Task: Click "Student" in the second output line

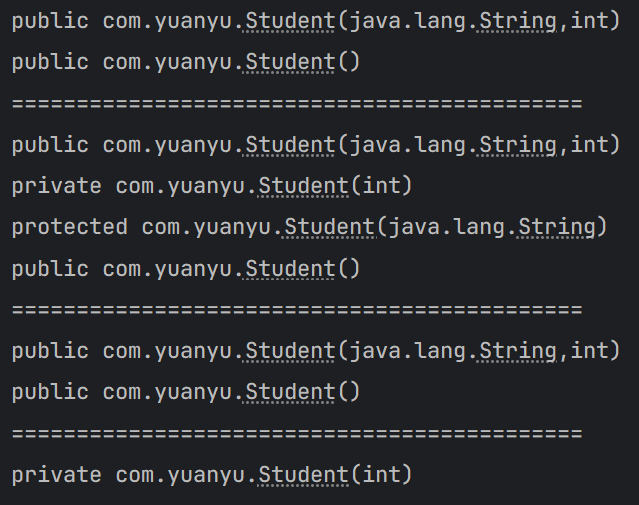Action: tap(291, 62)
